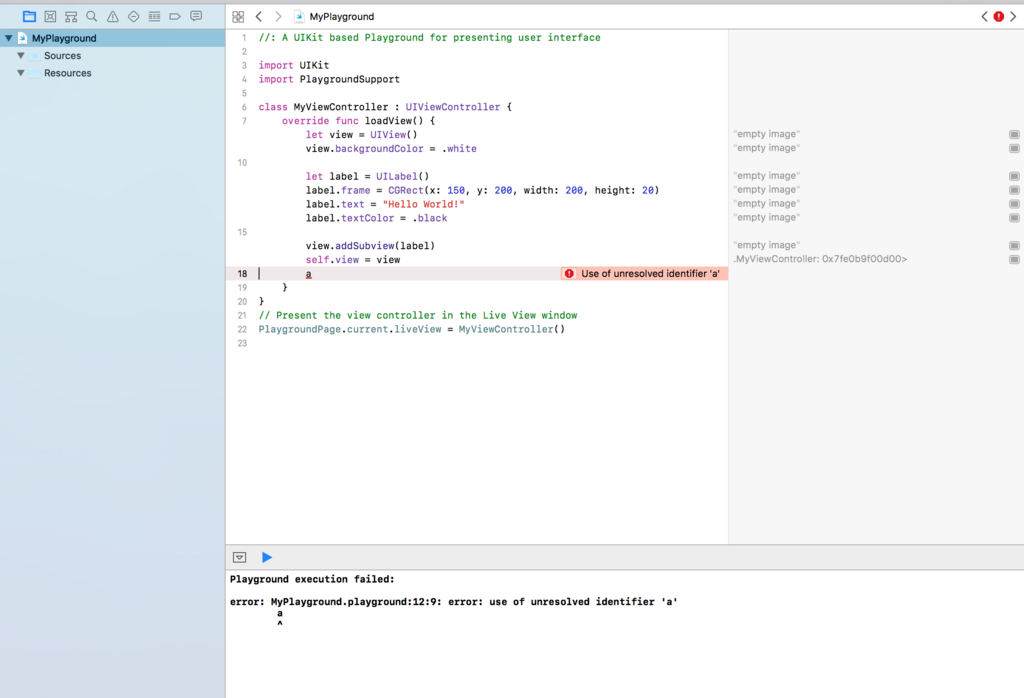Collapse the Resources folder triangle
Screen dimensions: 1024x698
pyautogui.click(x=21, y=73)
